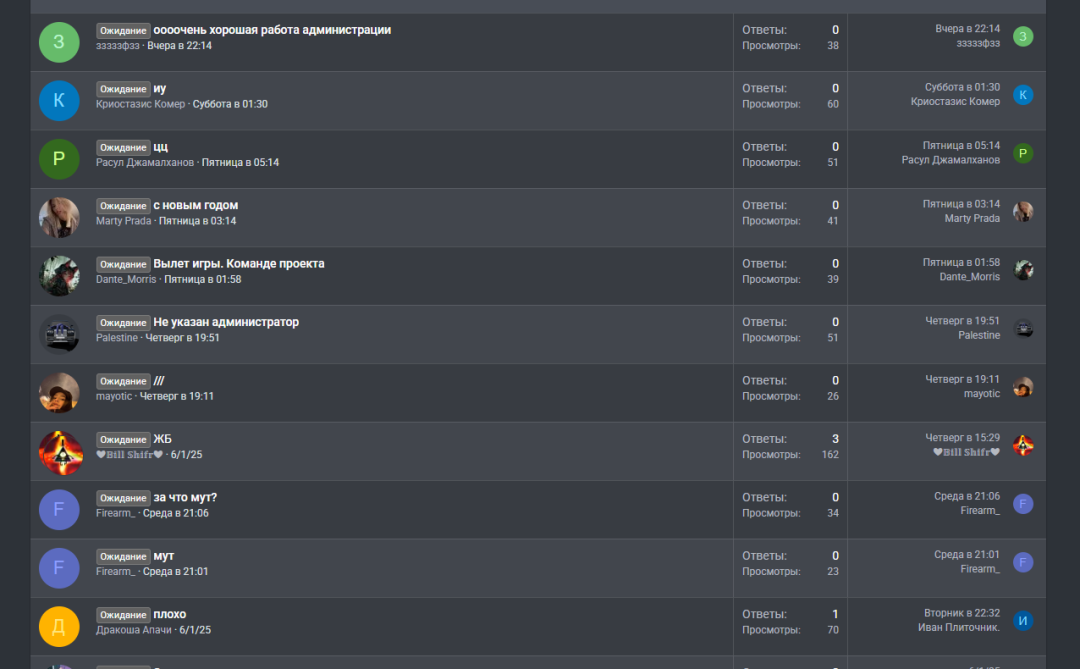Open the last post date "Вторник в 22:32"
1080x669 pixels.
(962, 613)
